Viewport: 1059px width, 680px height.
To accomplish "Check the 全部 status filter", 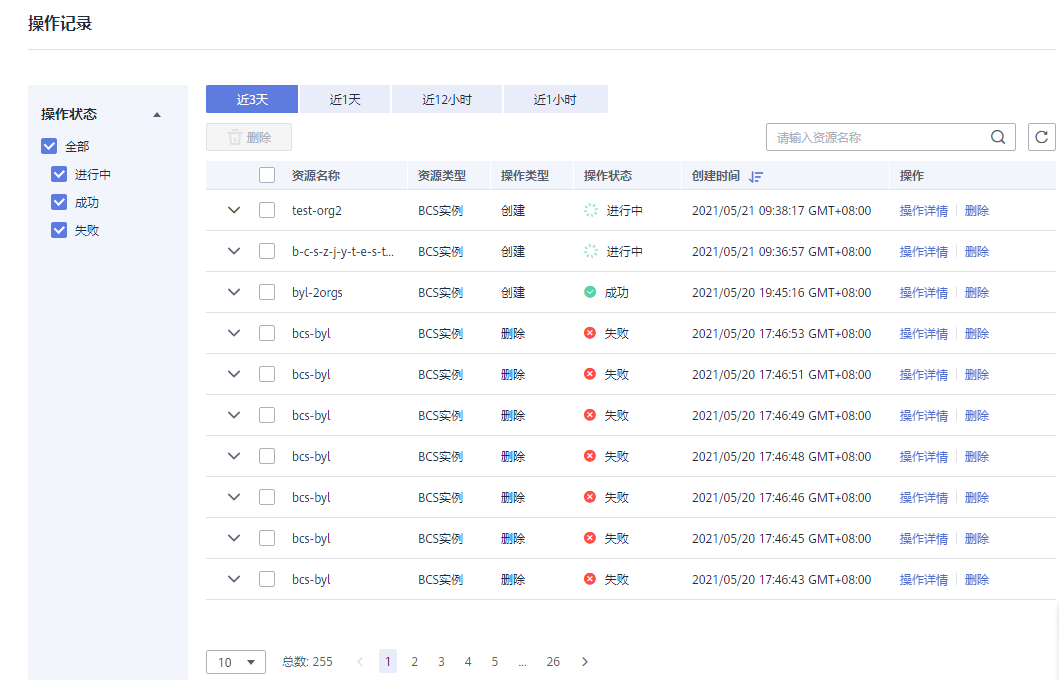I will (49, 146).
